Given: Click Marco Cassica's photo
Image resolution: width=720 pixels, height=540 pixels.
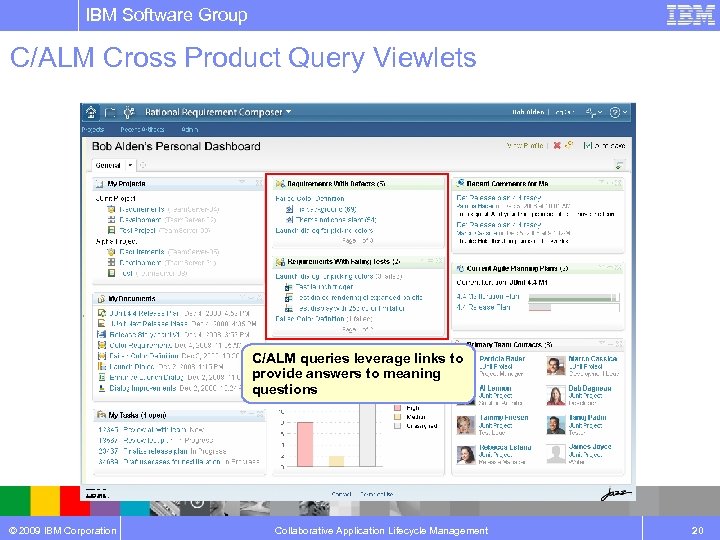Looking at the screenshot, I should coord(556,366).
